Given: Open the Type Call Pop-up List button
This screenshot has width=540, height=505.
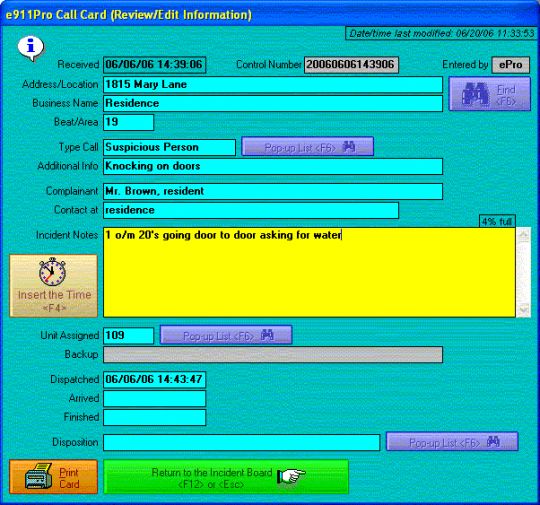Looking at the screenshot, I should (307, 147).
